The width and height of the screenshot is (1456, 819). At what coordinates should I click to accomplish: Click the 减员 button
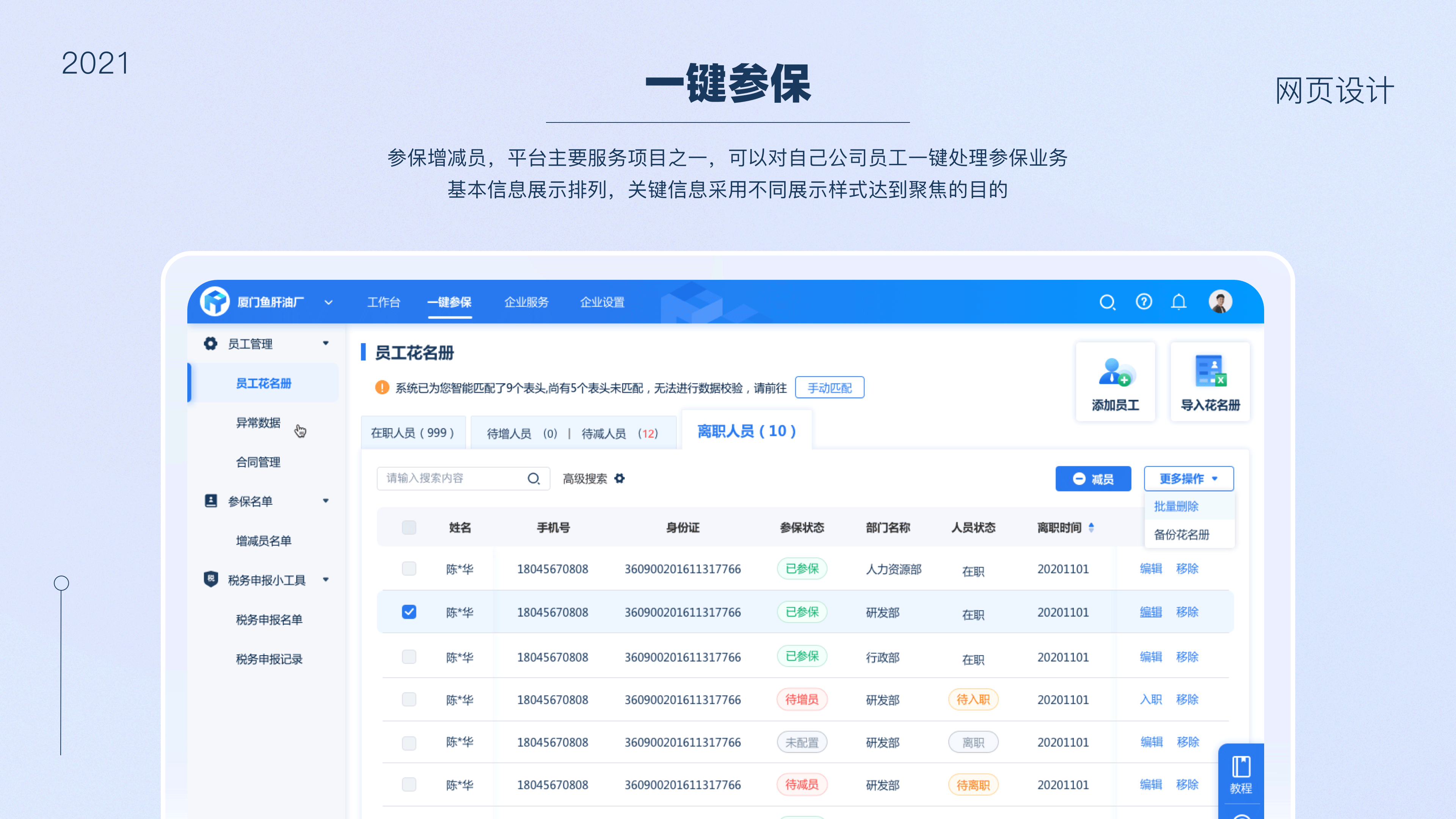(1093, 478)
